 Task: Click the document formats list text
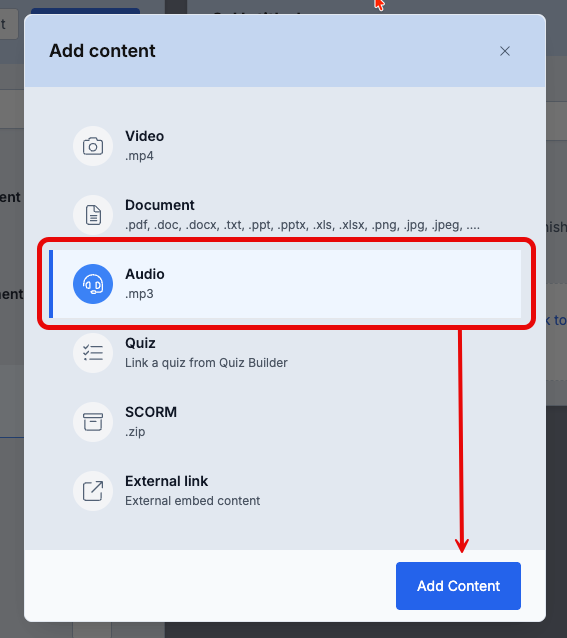point(302,225)
